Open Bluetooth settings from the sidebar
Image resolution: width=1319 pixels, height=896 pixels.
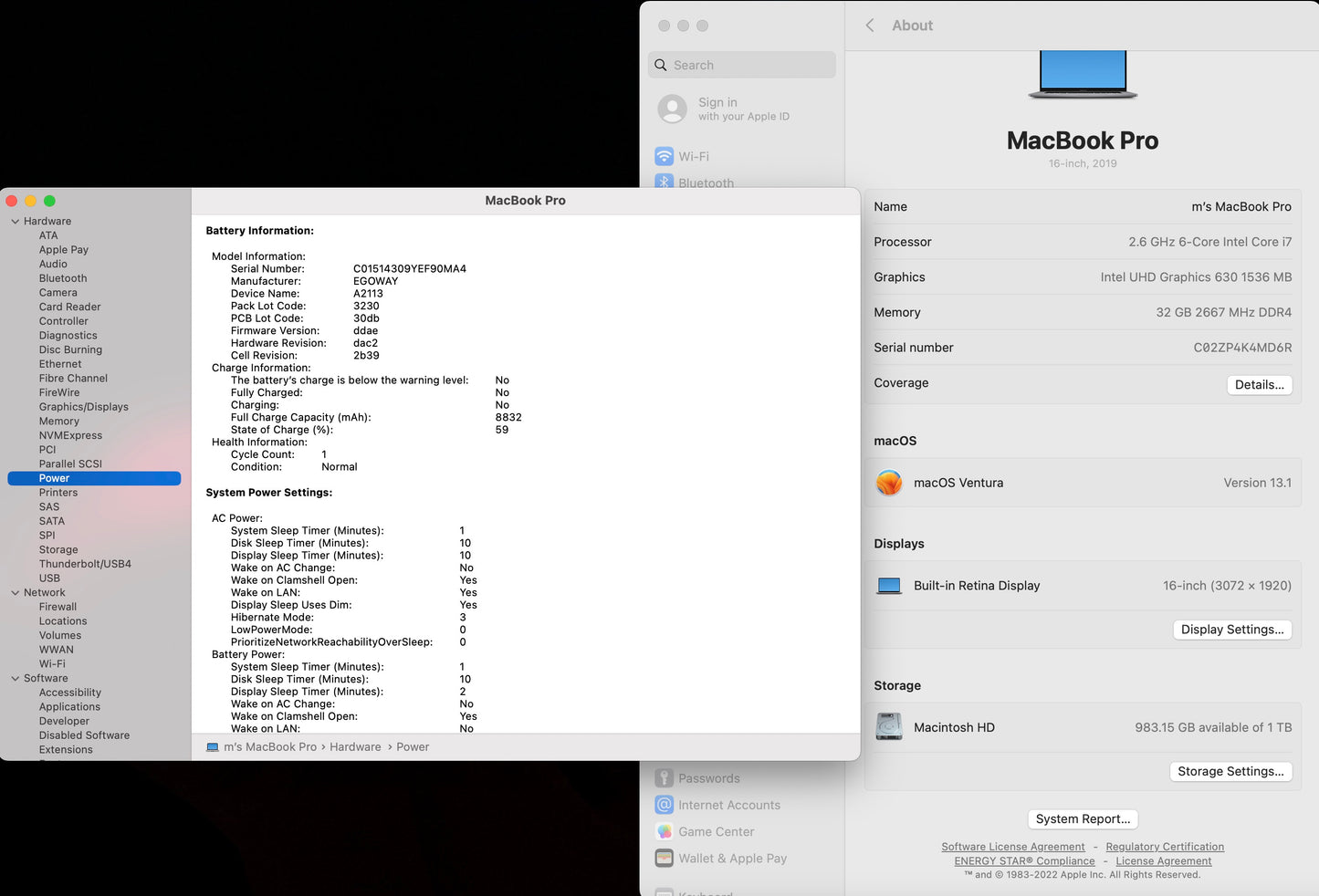(x=705, y=182)
